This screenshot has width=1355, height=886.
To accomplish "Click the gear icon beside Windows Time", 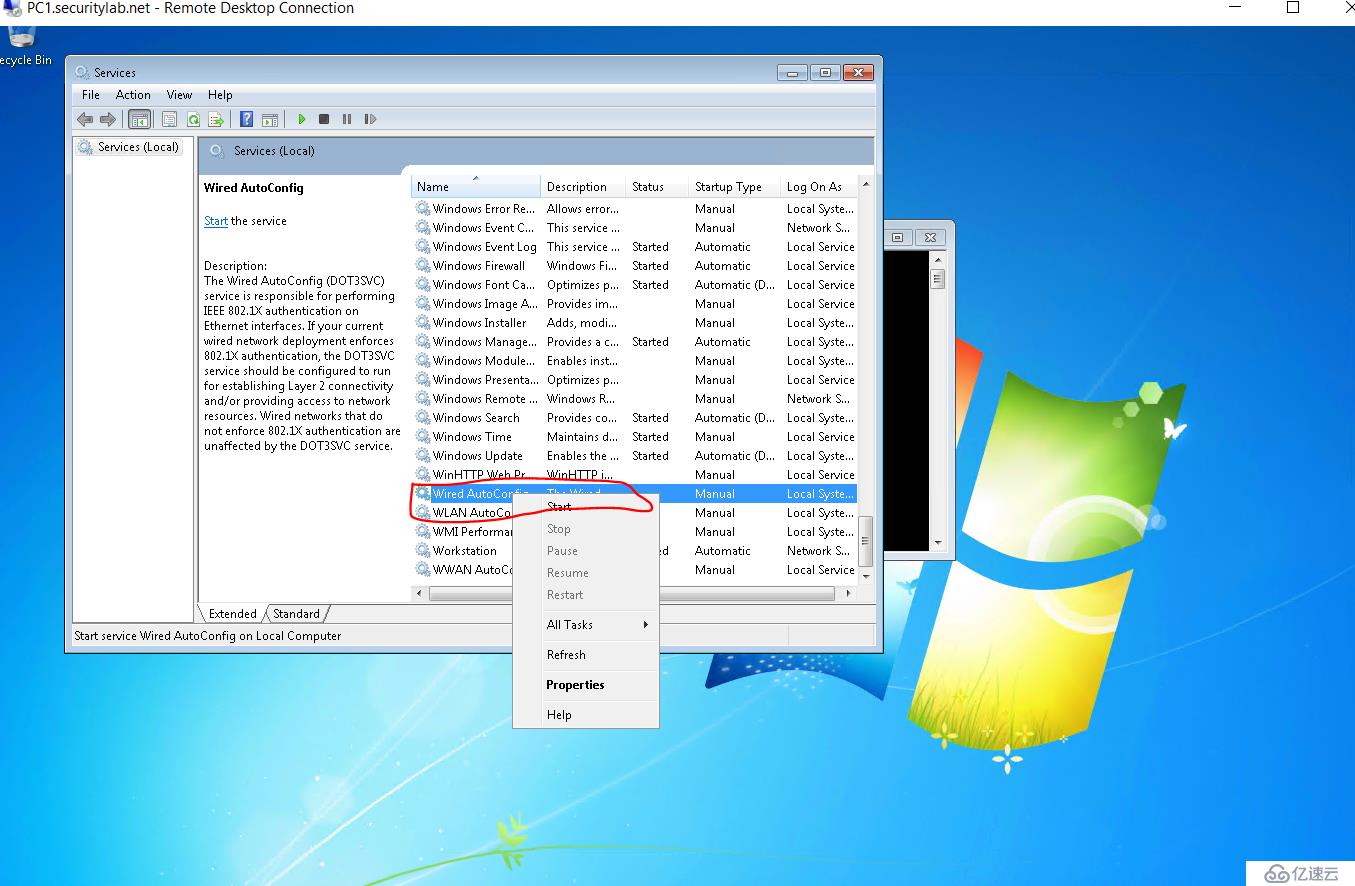I will (423, 437).
